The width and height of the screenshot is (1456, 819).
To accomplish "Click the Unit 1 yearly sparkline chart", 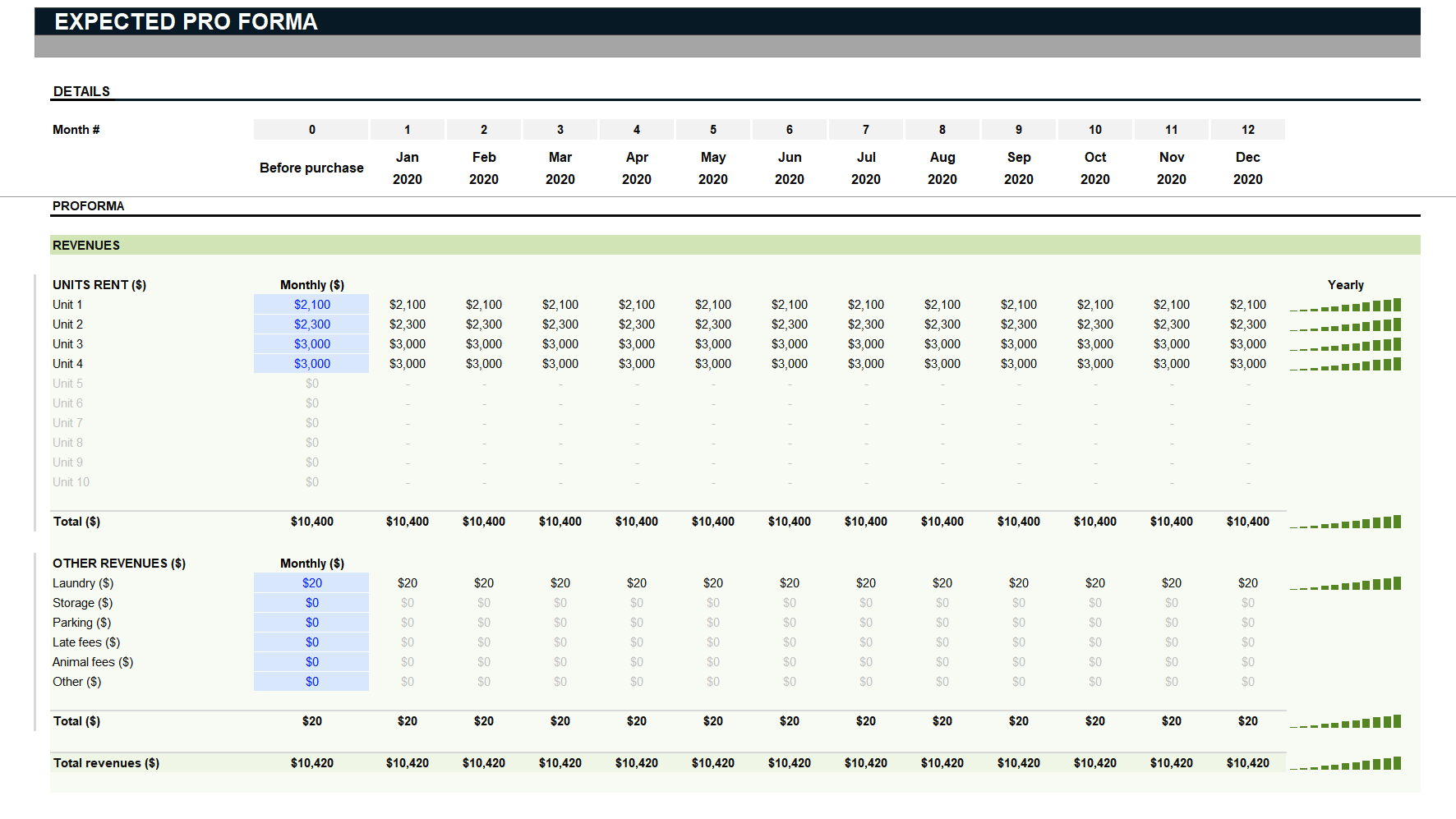I will (x=1345, y=306).
